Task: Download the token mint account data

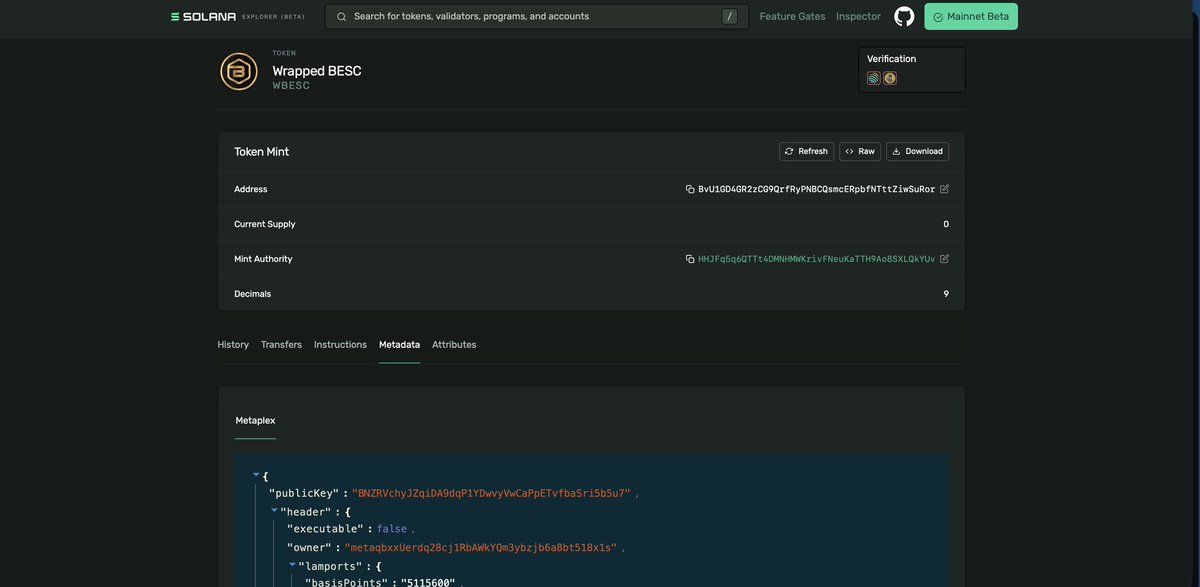Action: coord(918,151)
